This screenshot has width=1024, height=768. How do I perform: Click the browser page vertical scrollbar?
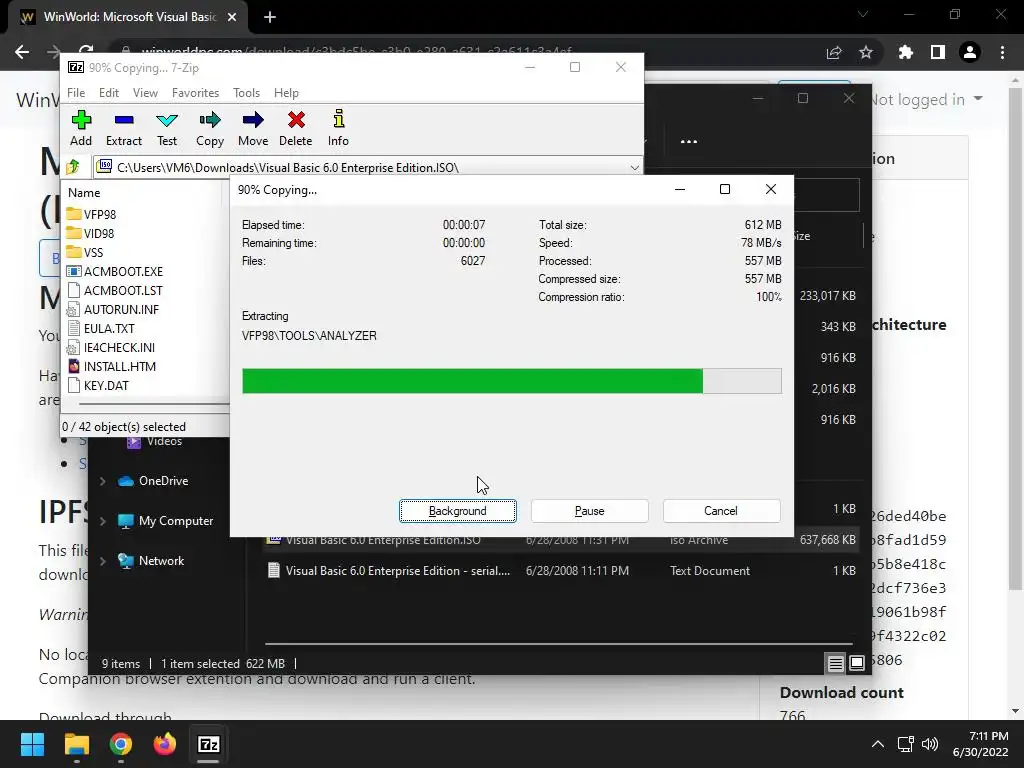point(1015,340)
